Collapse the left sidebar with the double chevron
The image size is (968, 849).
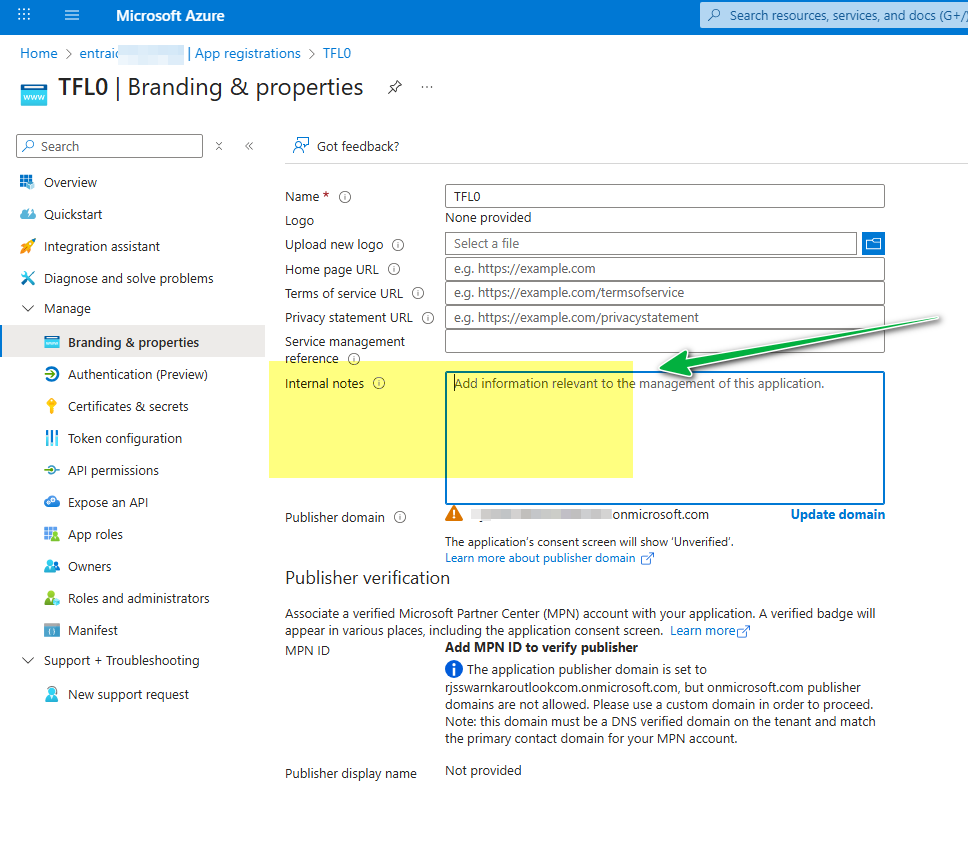click(249, 146)
